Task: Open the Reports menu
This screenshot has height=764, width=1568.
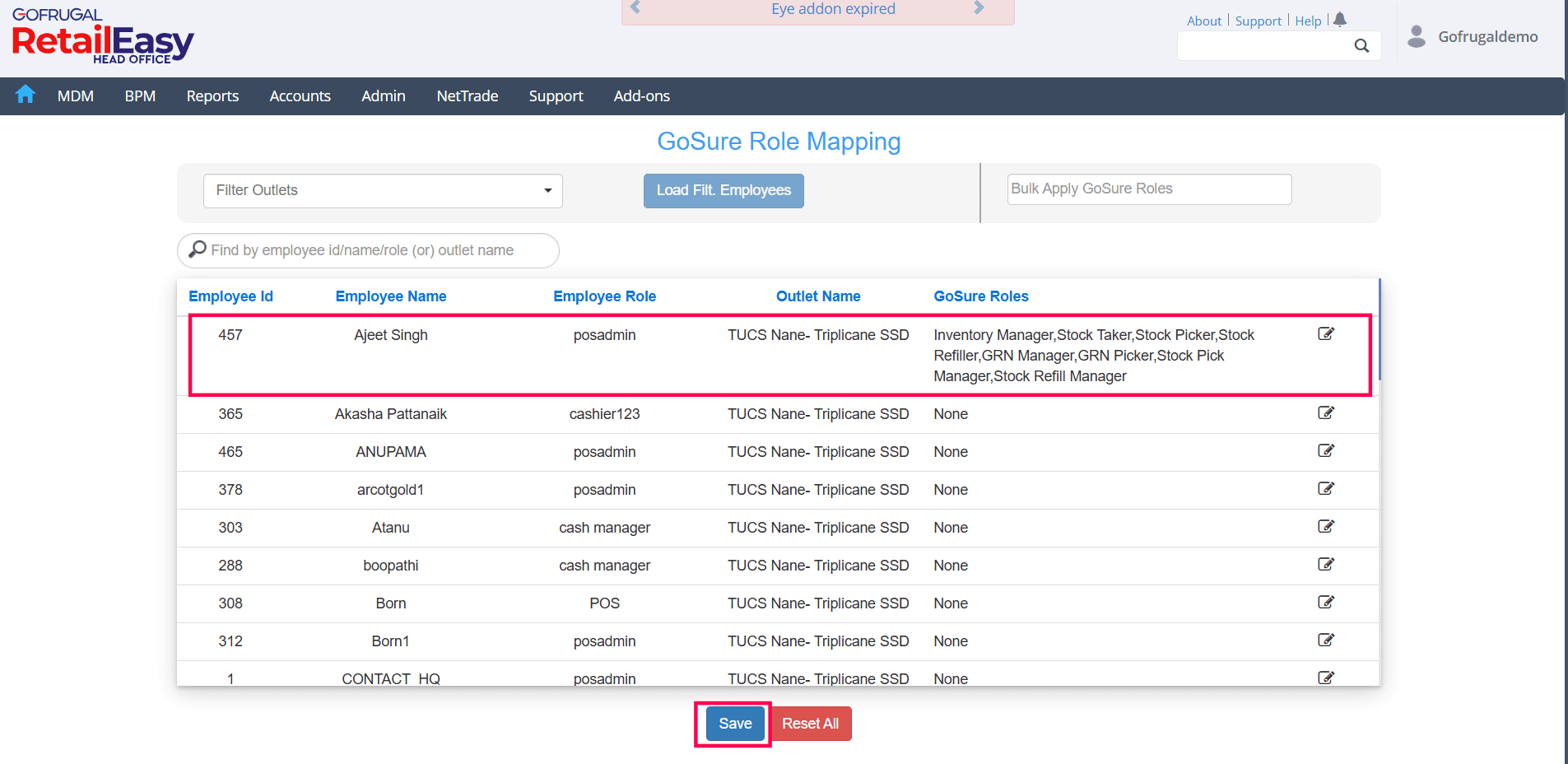Action: pos(212,96)
